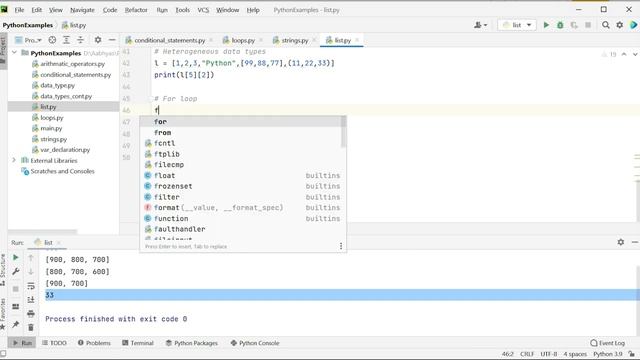640x360 pixels.
Task: Click the Stop toolbar icon
Action: coord(588,25)
